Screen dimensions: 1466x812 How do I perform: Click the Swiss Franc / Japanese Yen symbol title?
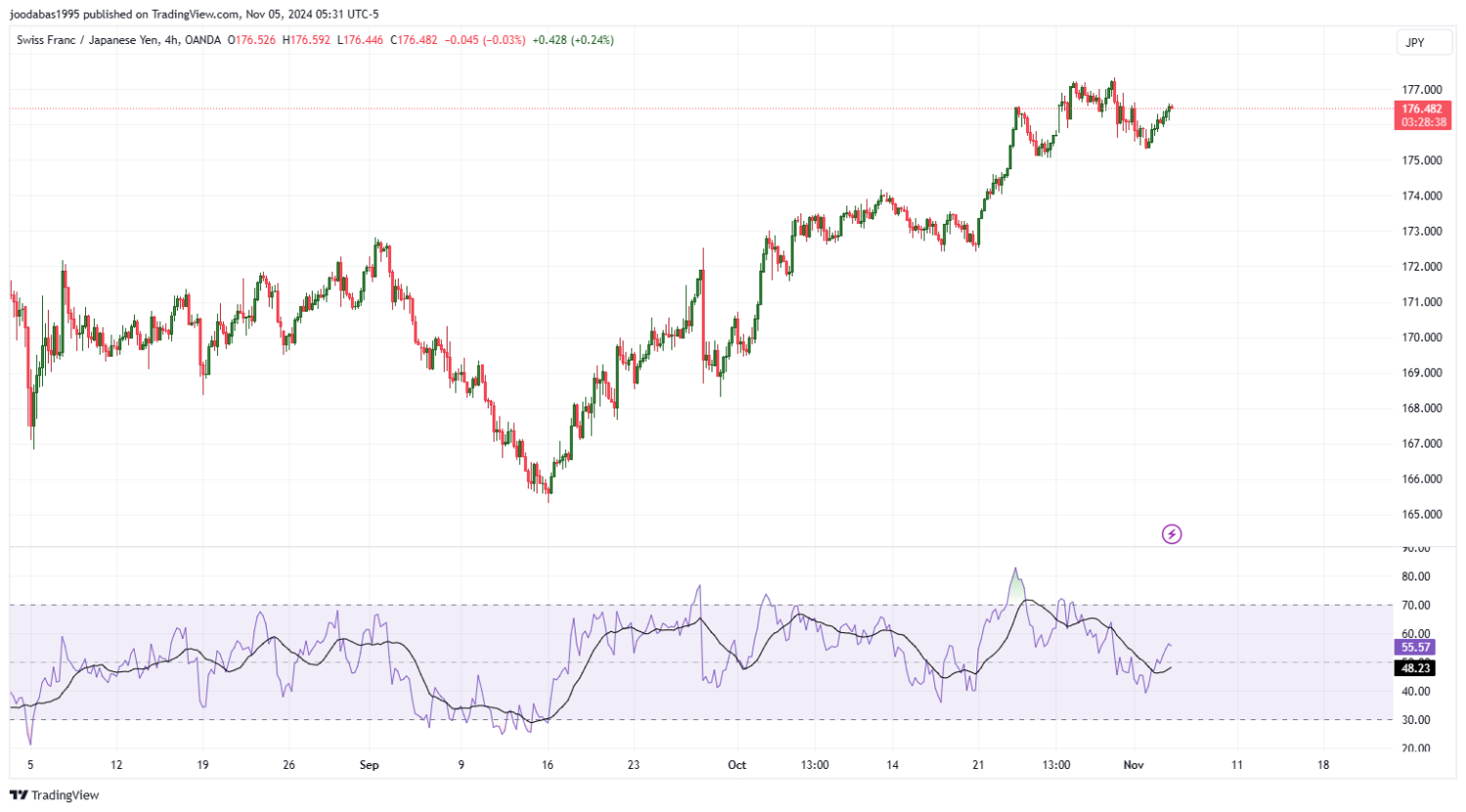pyautogui.click(x=87, y=40)
